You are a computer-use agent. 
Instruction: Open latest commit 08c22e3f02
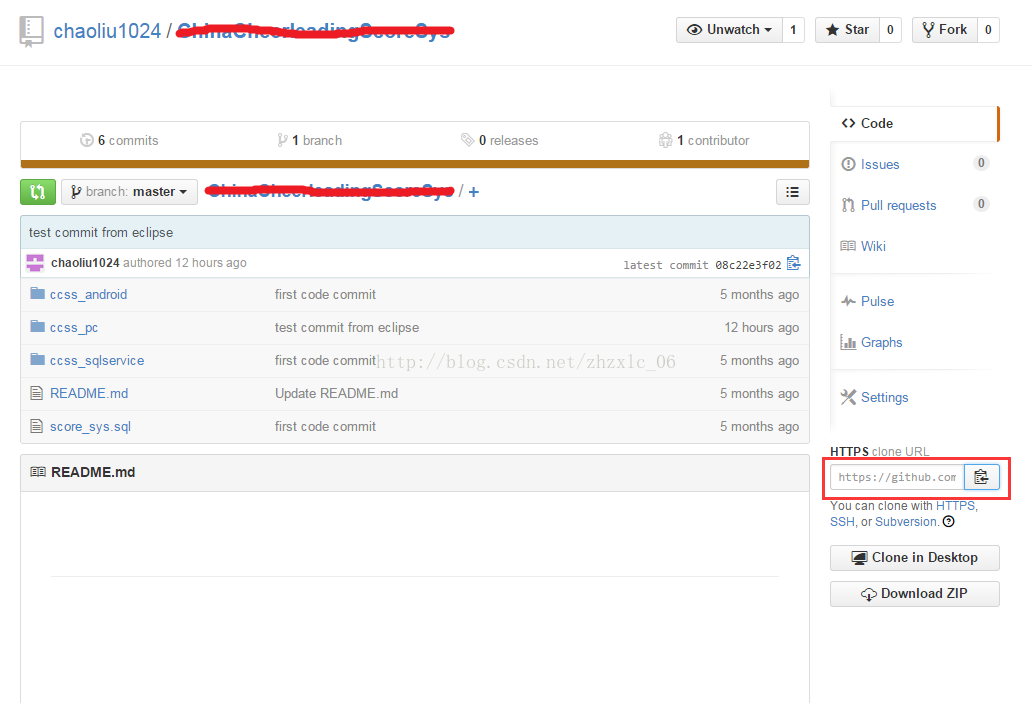748,265
